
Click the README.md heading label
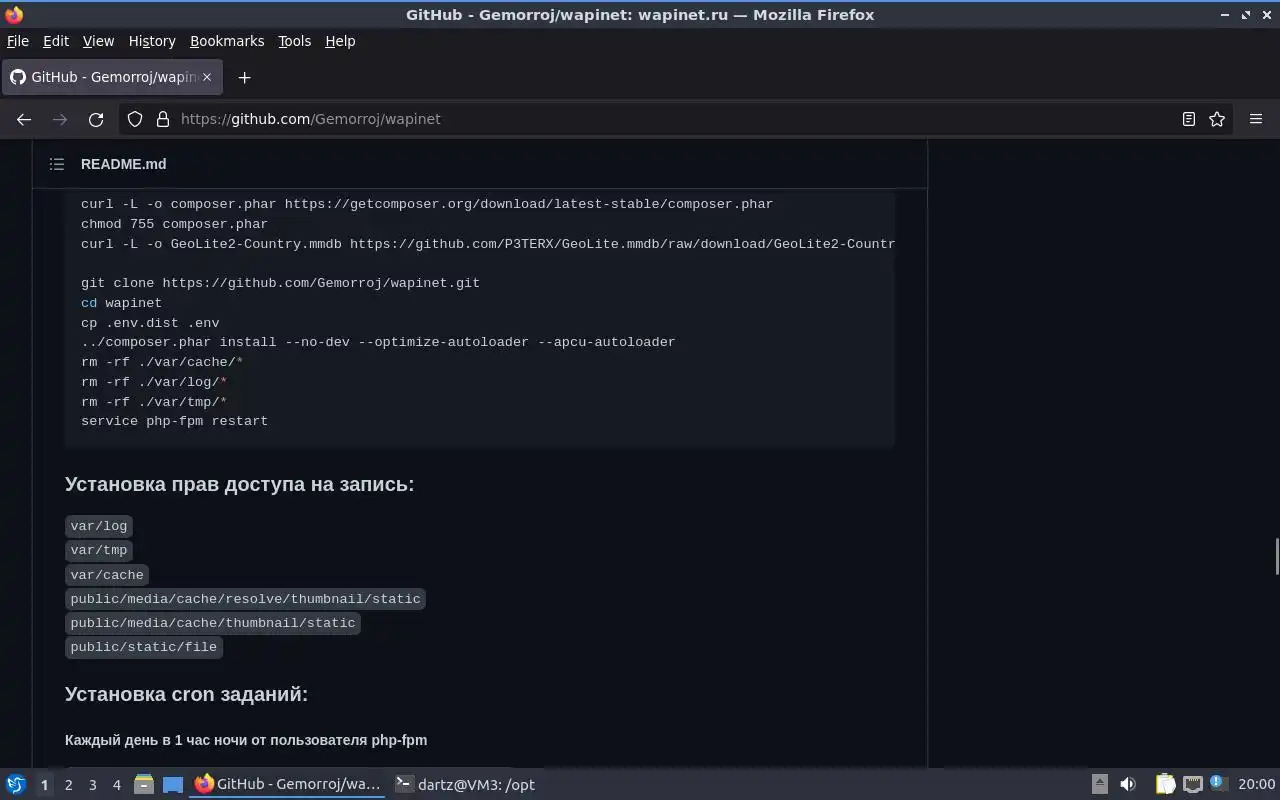(x=124, y=164)
